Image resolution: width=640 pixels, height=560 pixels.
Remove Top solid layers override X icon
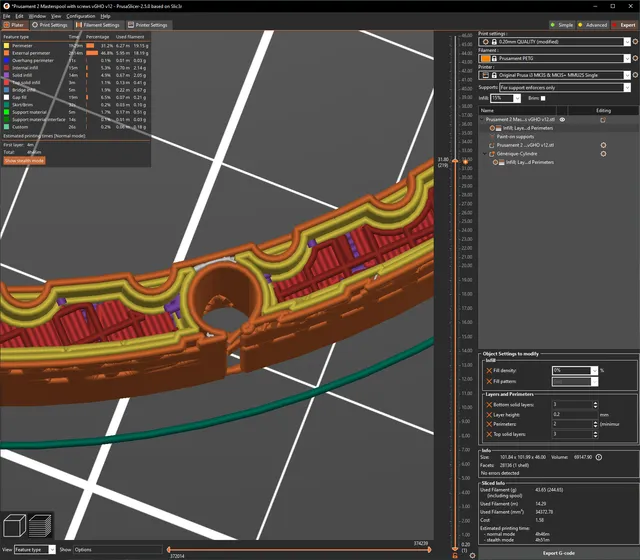(x=489, y=434)
